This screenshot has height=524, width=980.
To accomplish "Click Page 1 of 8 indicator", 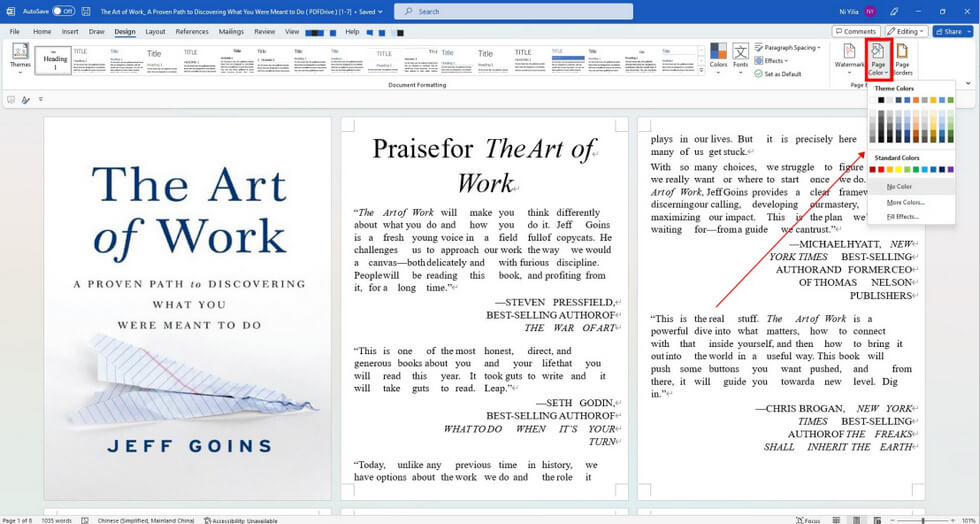I will tap(17, 520).
